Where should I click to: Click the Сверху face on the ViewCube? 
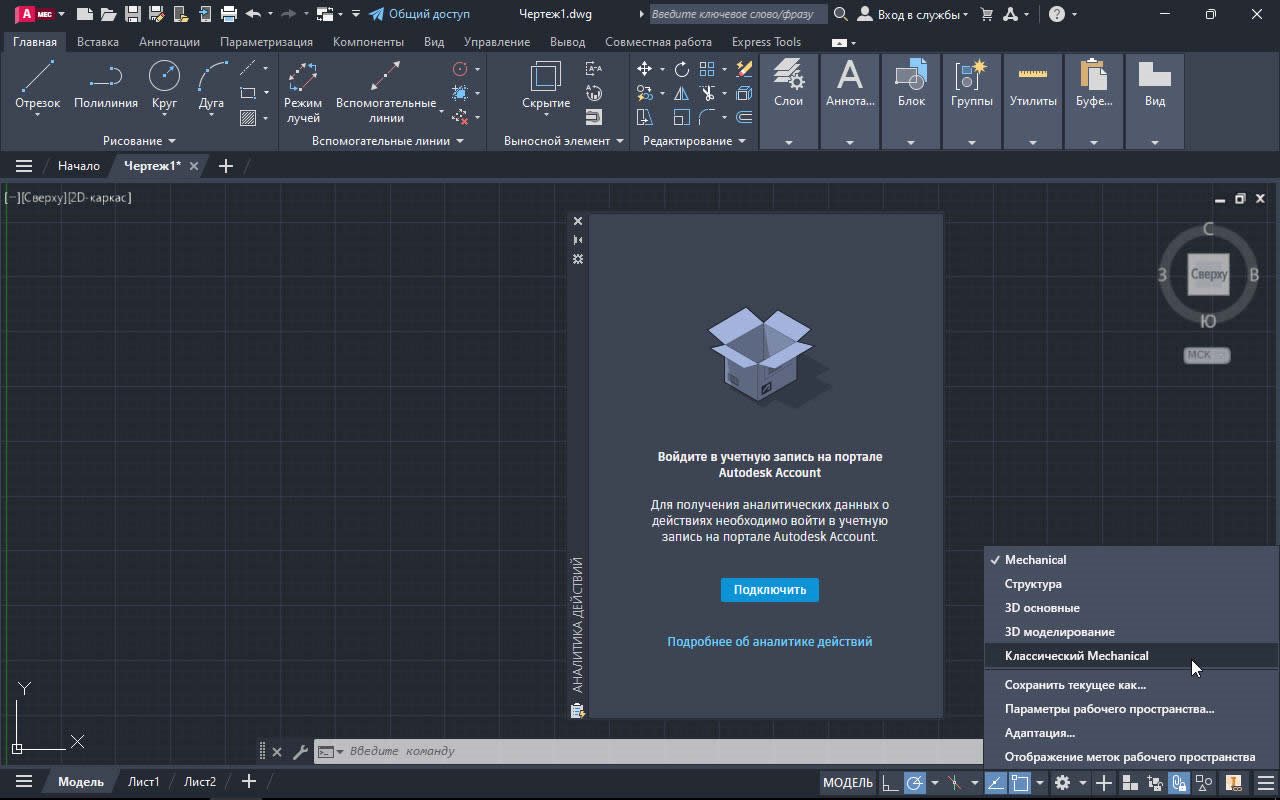(1208, 274)
